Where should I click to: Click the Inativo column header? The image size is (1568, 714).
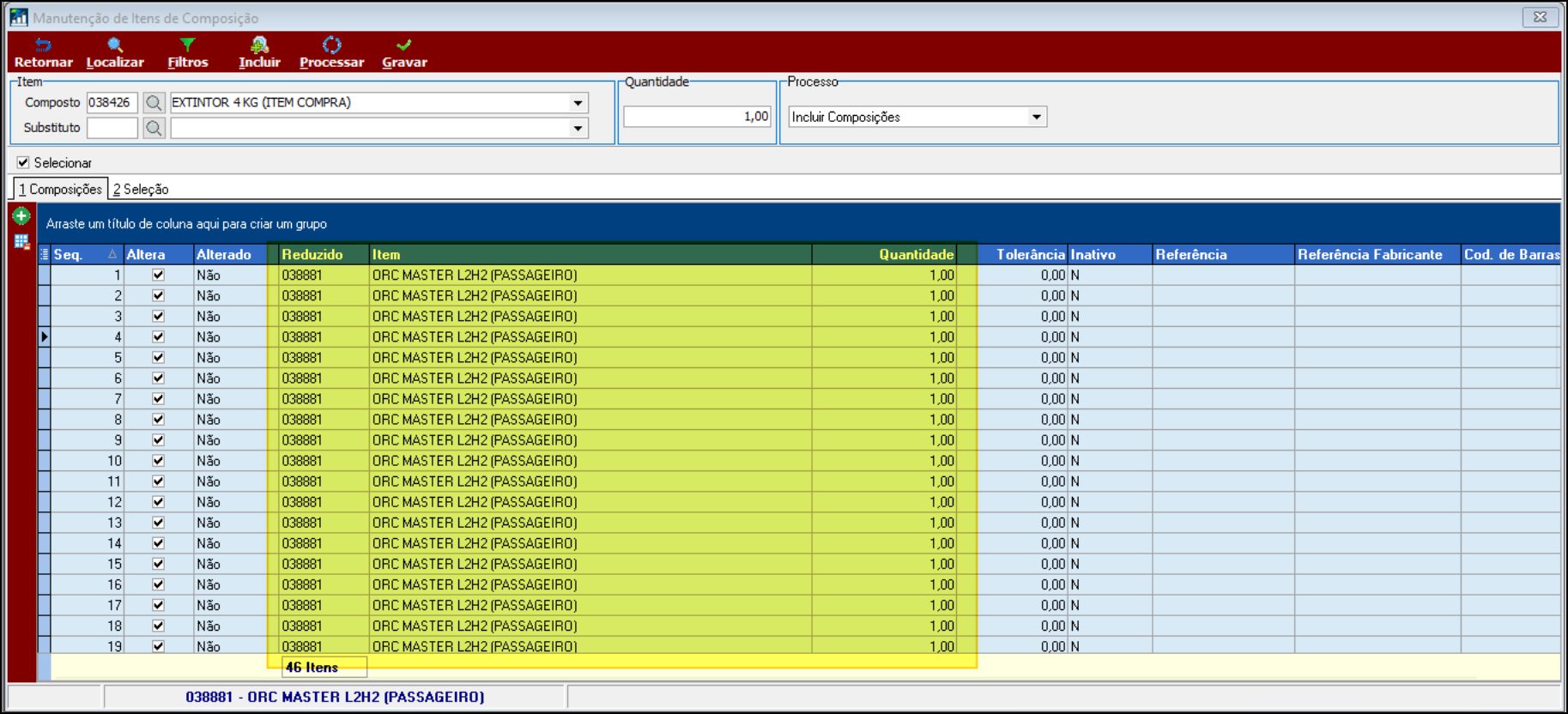pos(1110,254)
